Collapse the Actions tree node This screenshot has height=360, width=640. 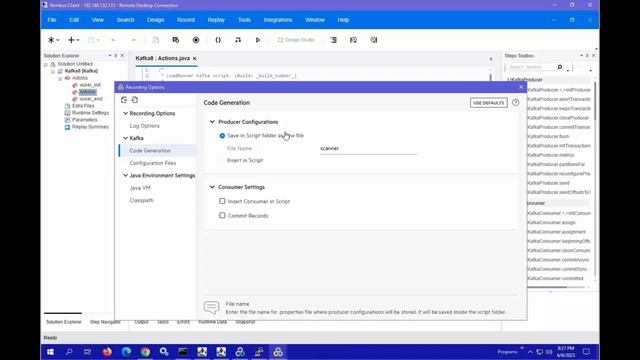click(x=60, y=78)
